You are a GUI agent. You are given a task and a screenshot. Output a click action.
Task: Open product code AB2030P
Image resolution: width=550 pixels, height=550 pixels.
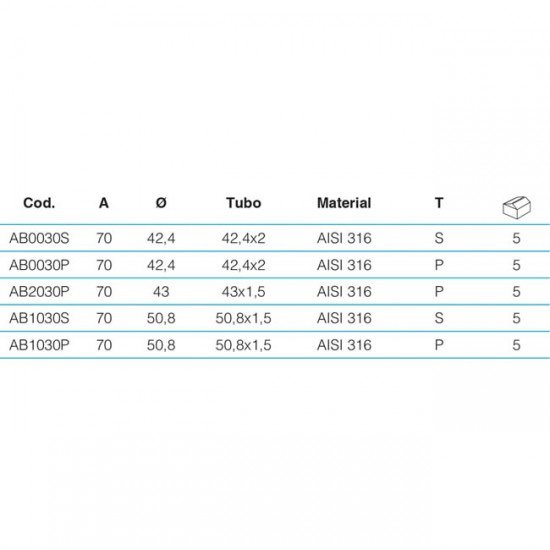pyautogui.click(x=39, y=292)
